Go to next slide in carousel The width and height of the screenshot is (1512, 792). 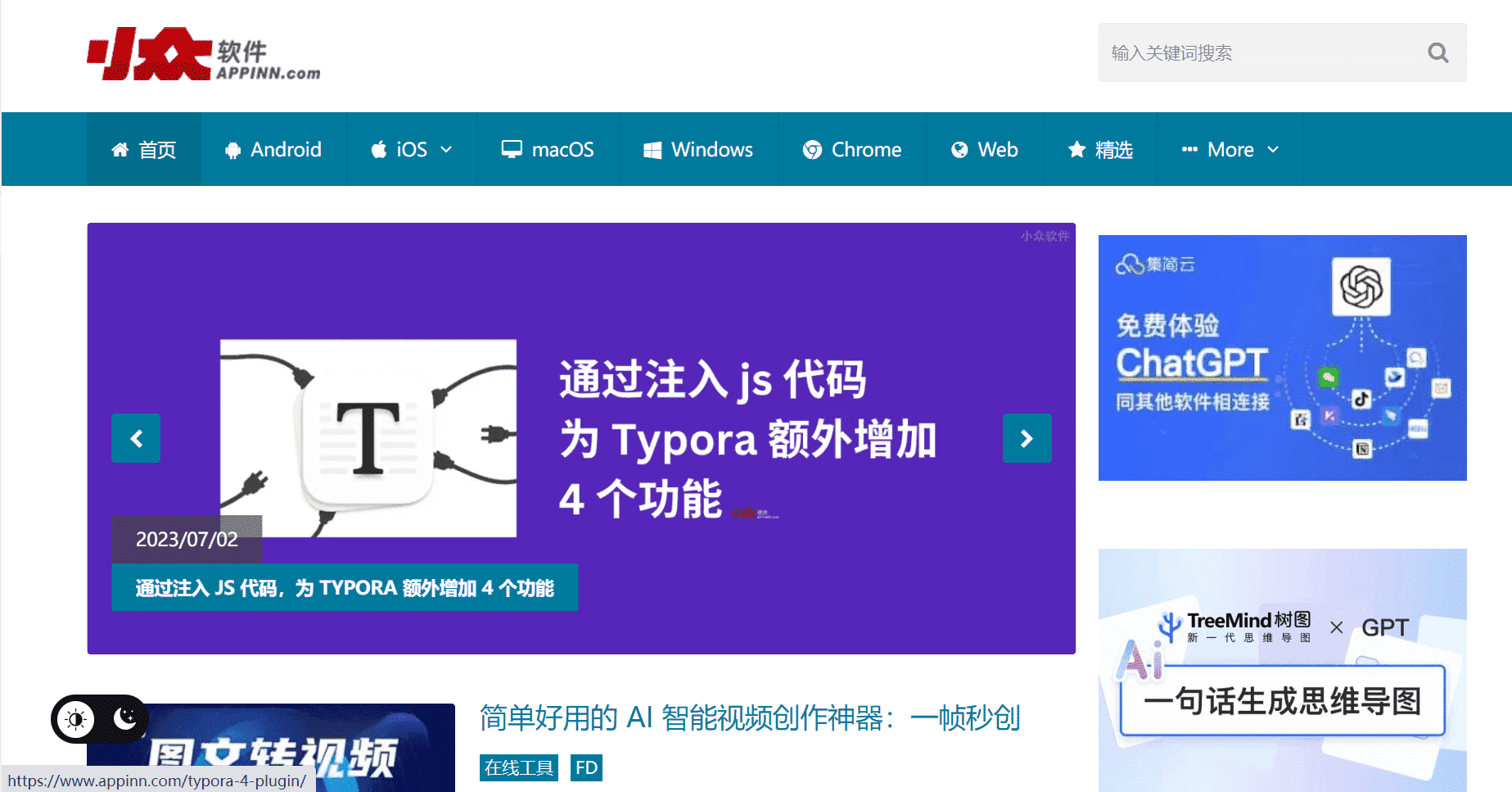pyautogui.click(x=1027, y=439)
